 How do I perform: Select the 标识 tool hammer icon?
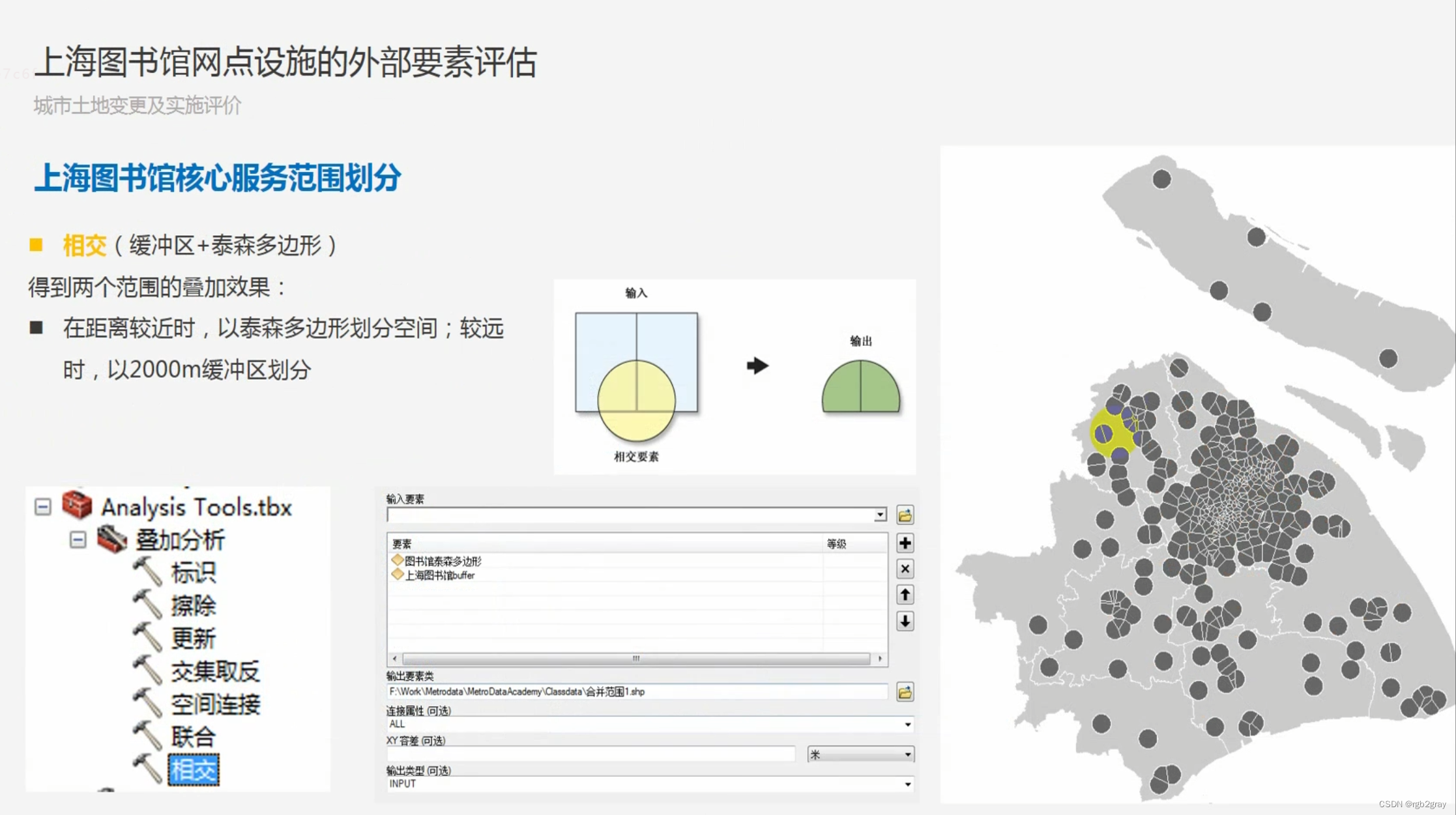click(147, 572)
